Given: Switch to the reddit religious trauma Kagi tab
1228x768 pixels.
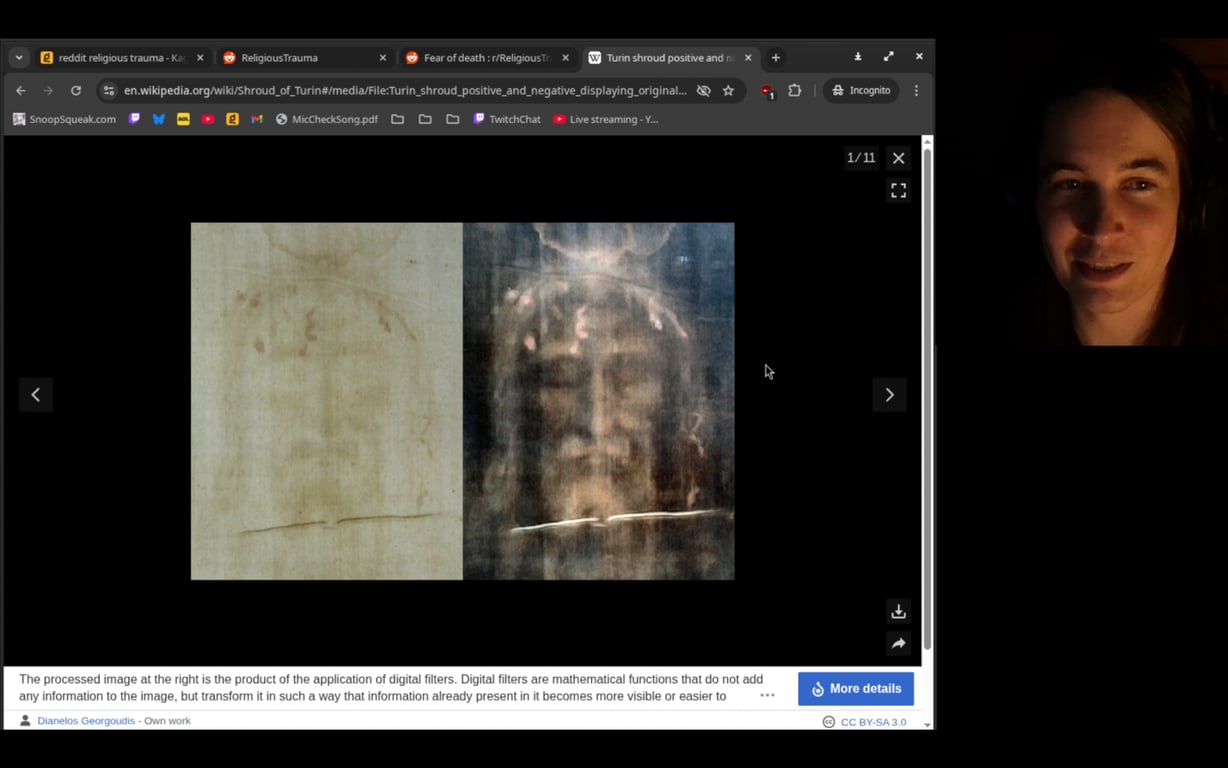Looking at the screenshot, I should pos(121,58).
